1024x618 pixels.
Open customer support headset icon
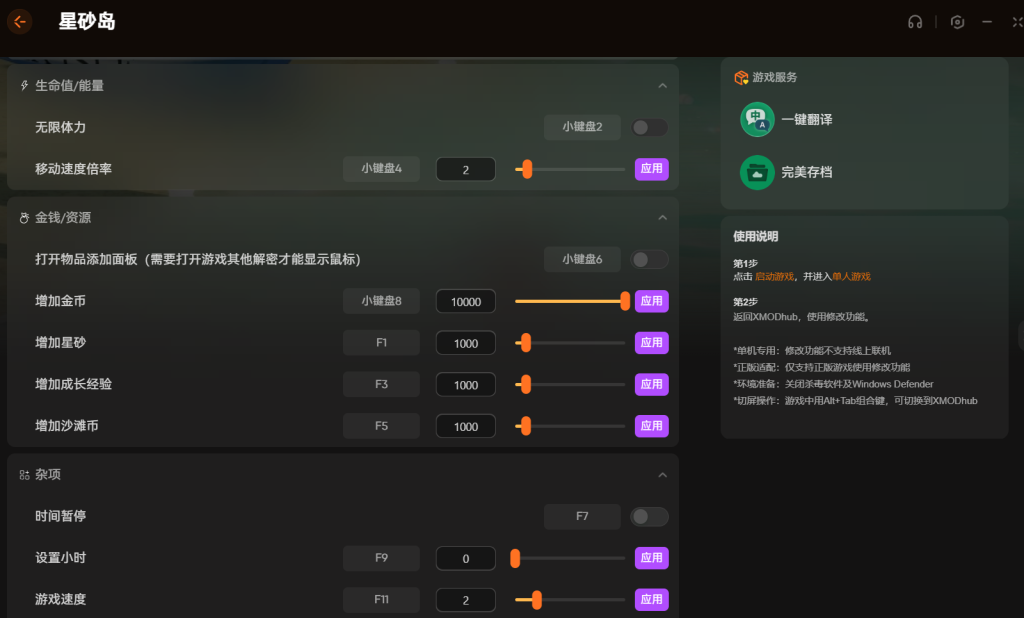pos(914,22)
